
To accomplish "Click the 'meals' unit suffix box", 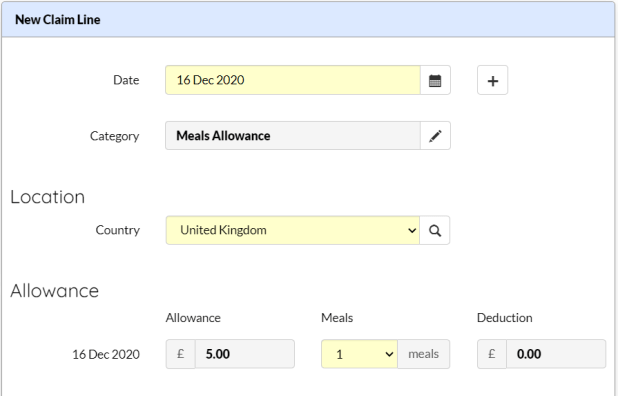I will (x=424, y=354).
